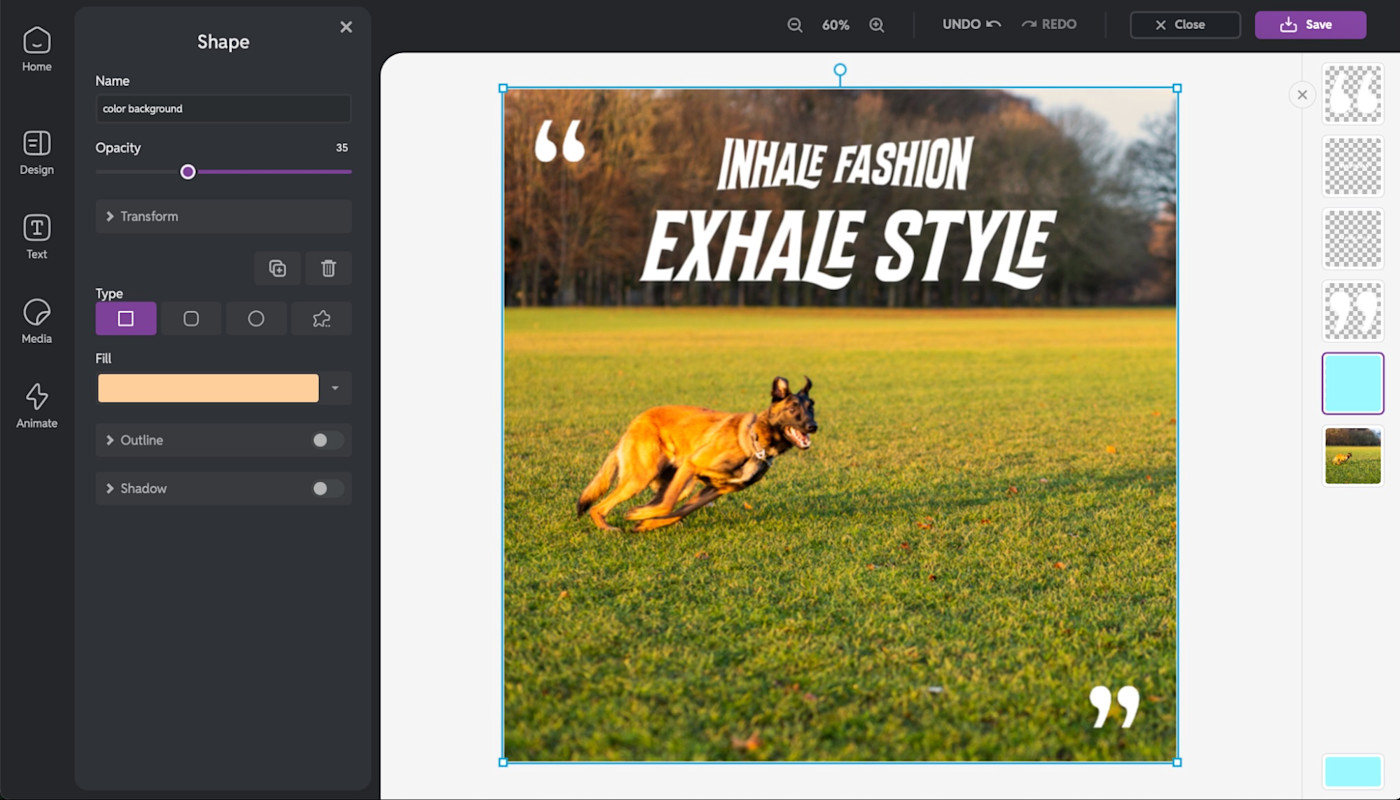
Task: Select the rounded rectangle shape type
Action: click(191, 318)
